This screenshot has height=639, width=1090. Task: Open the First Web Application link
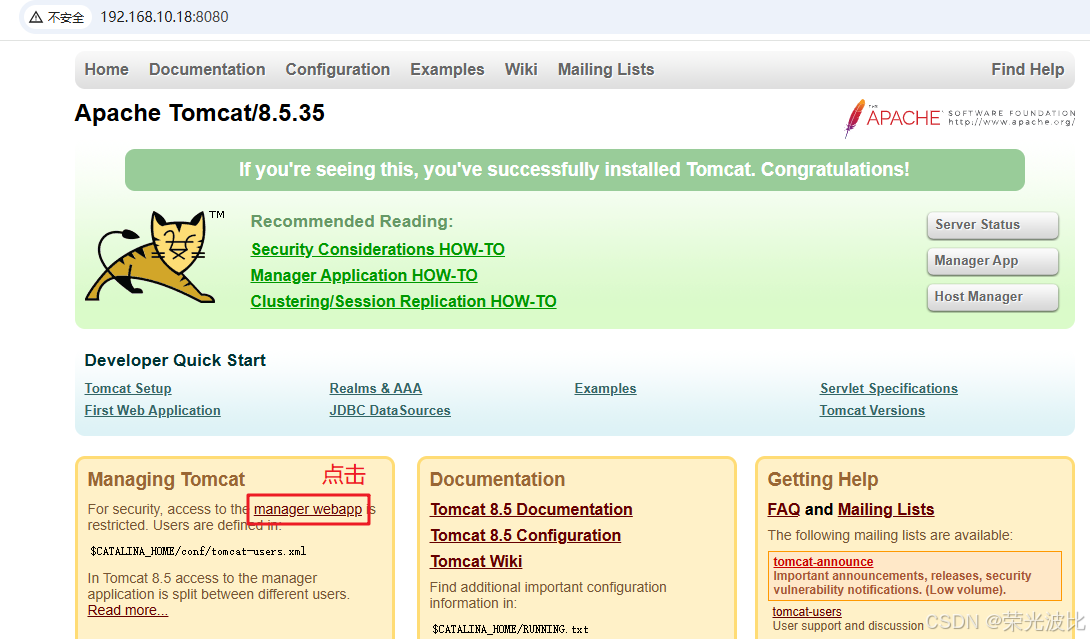152,411
